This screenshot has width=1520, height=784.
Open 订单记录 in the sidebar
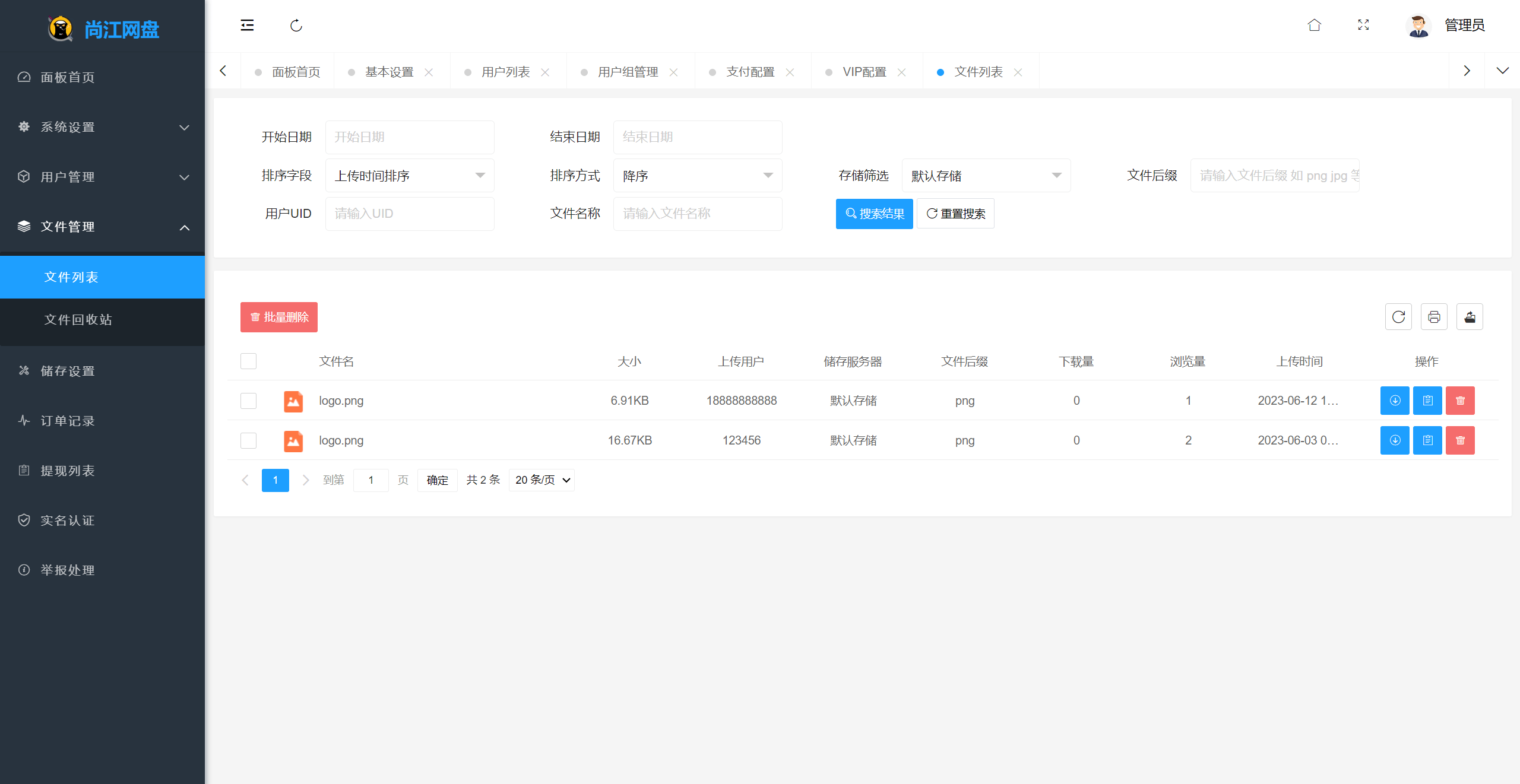click(x=102, y=421)
